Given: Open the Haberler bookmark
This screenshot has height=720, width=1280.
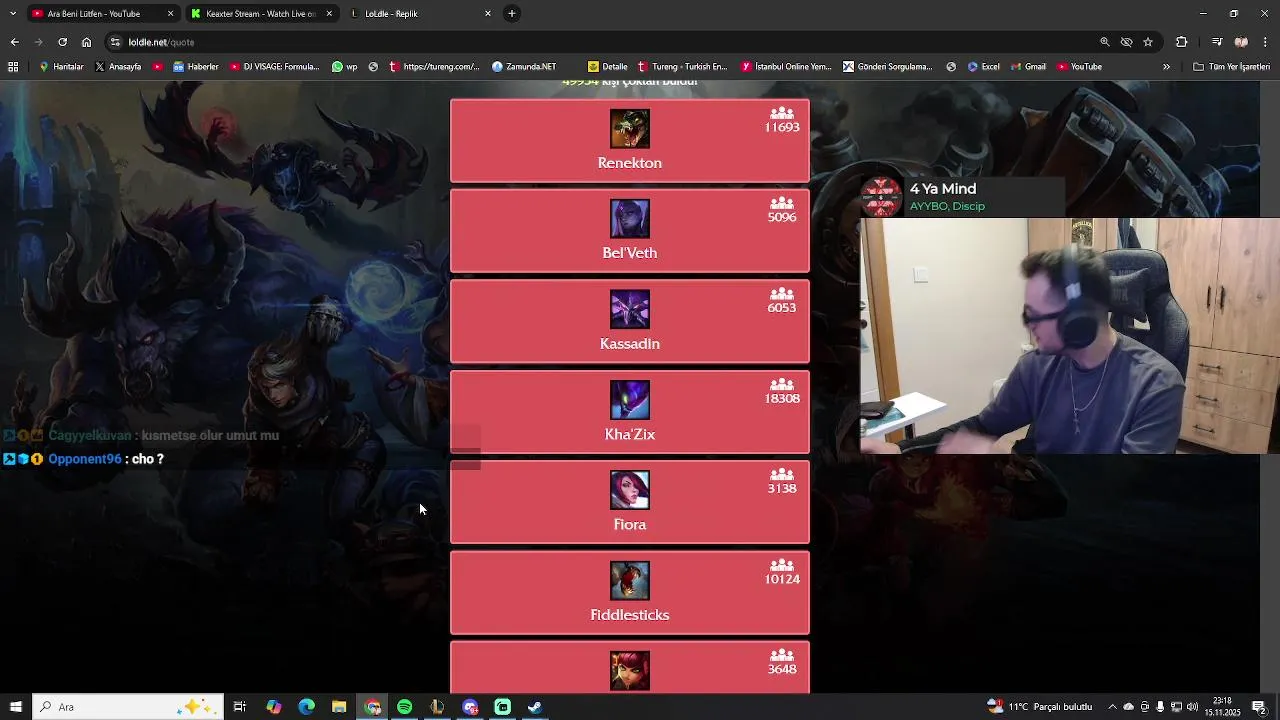Looking at the screenshot, I should 196,67.
